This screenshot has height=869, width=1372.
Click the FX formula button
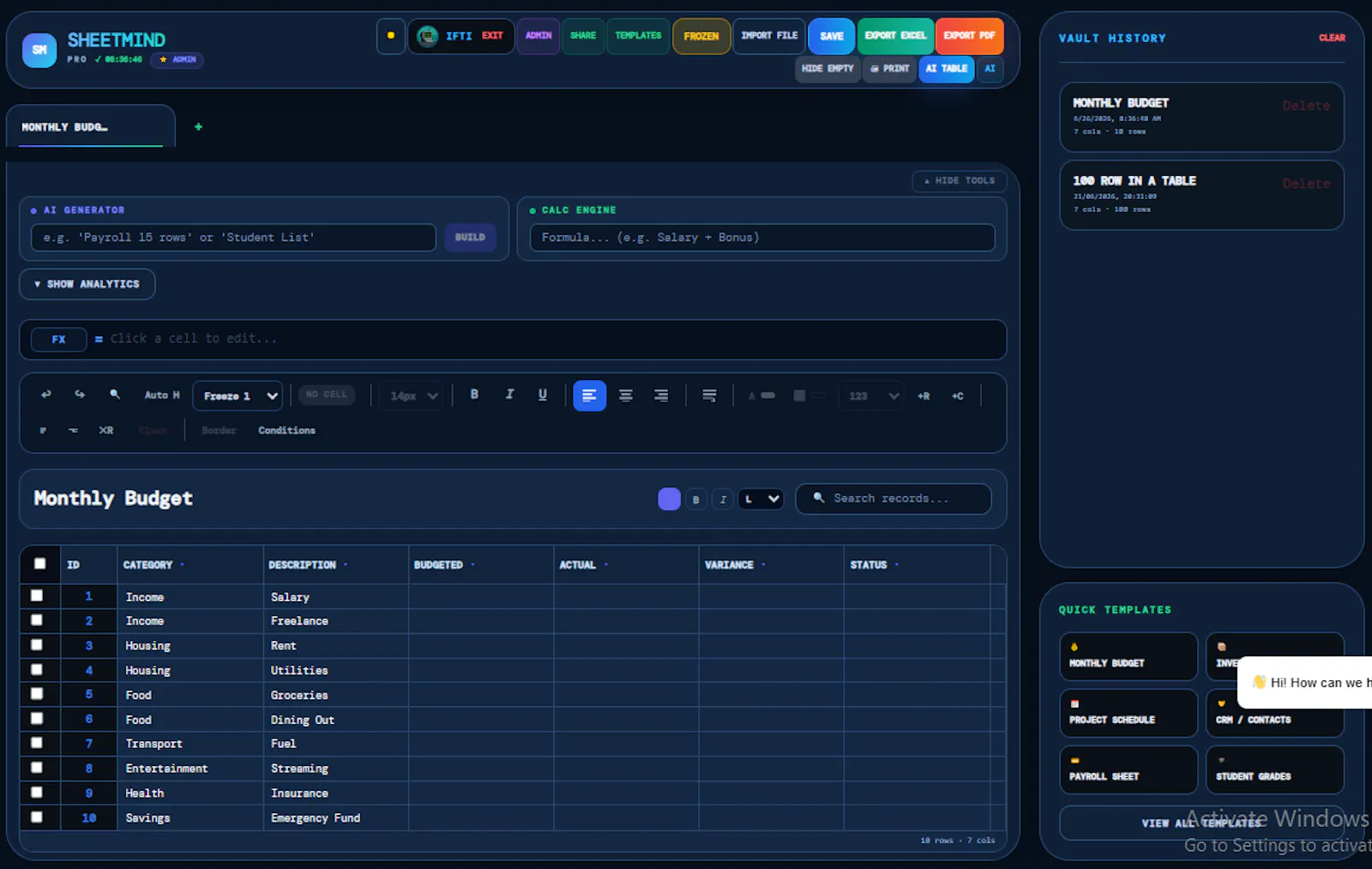(58, 340)
